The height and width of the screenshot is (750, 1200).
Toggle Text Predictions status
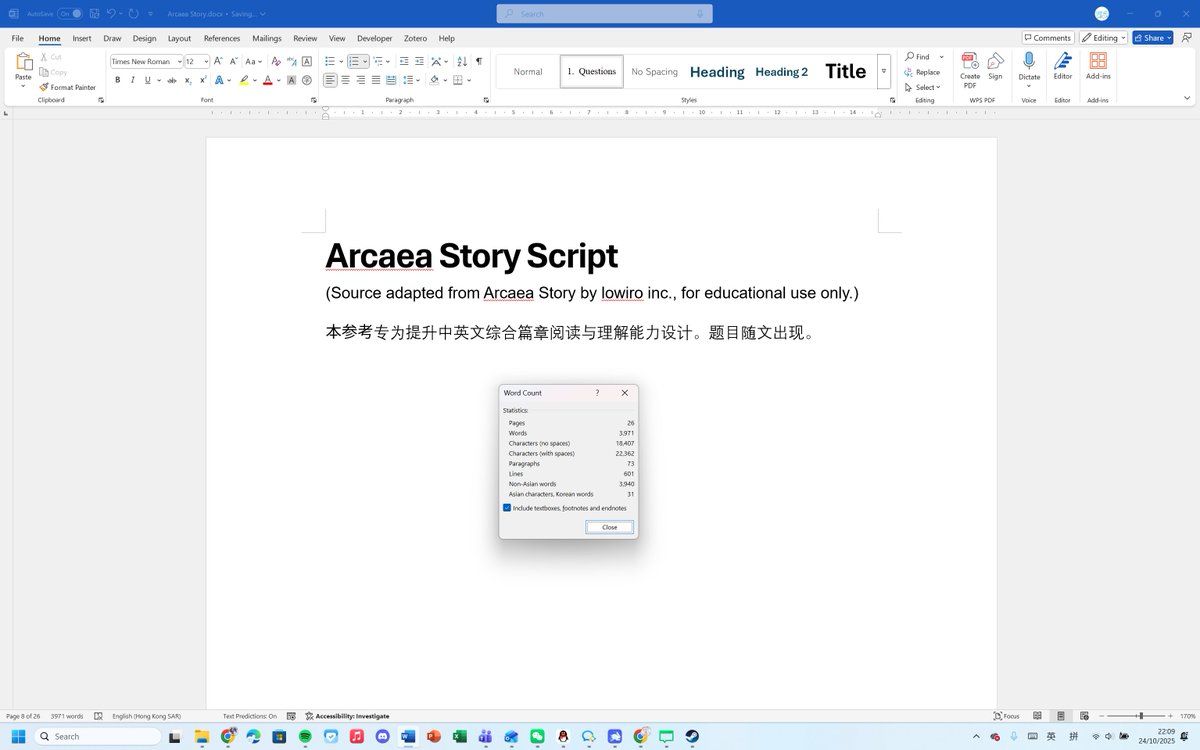(x=249, y=716)
